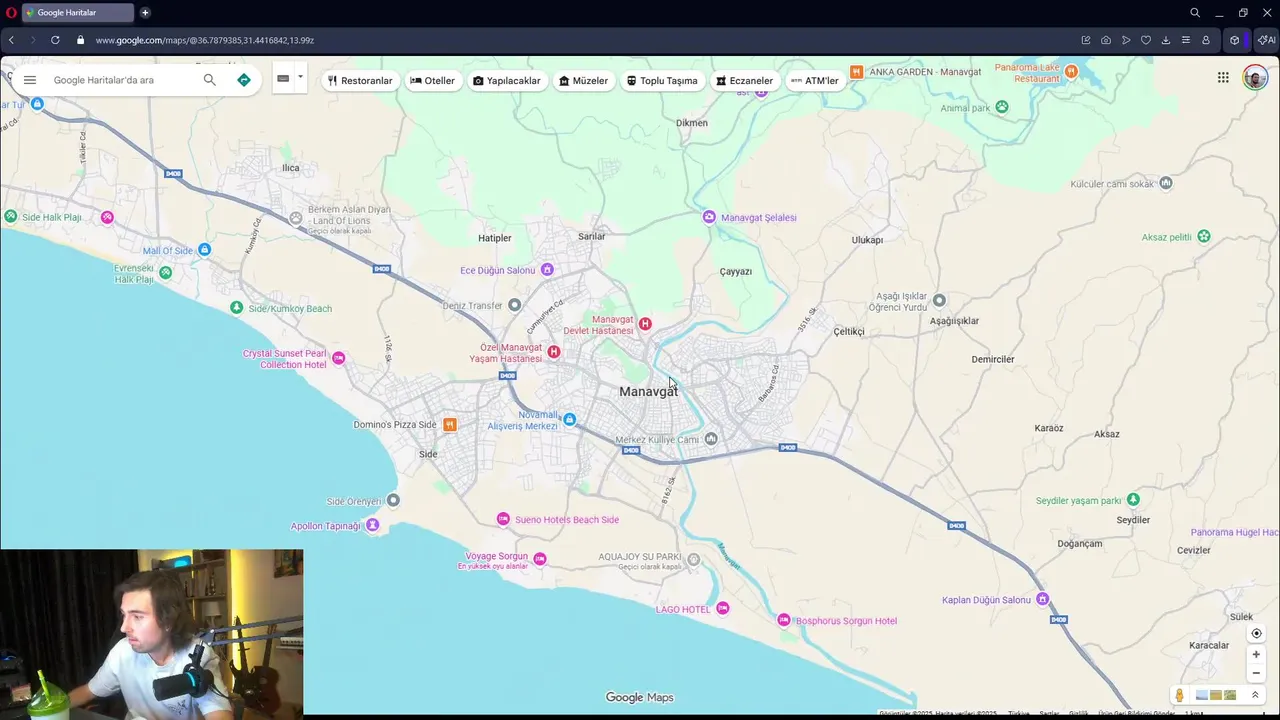The image size is (1280, 720).
Task: Select the Oteller filter chip
Action: [432, 81]
